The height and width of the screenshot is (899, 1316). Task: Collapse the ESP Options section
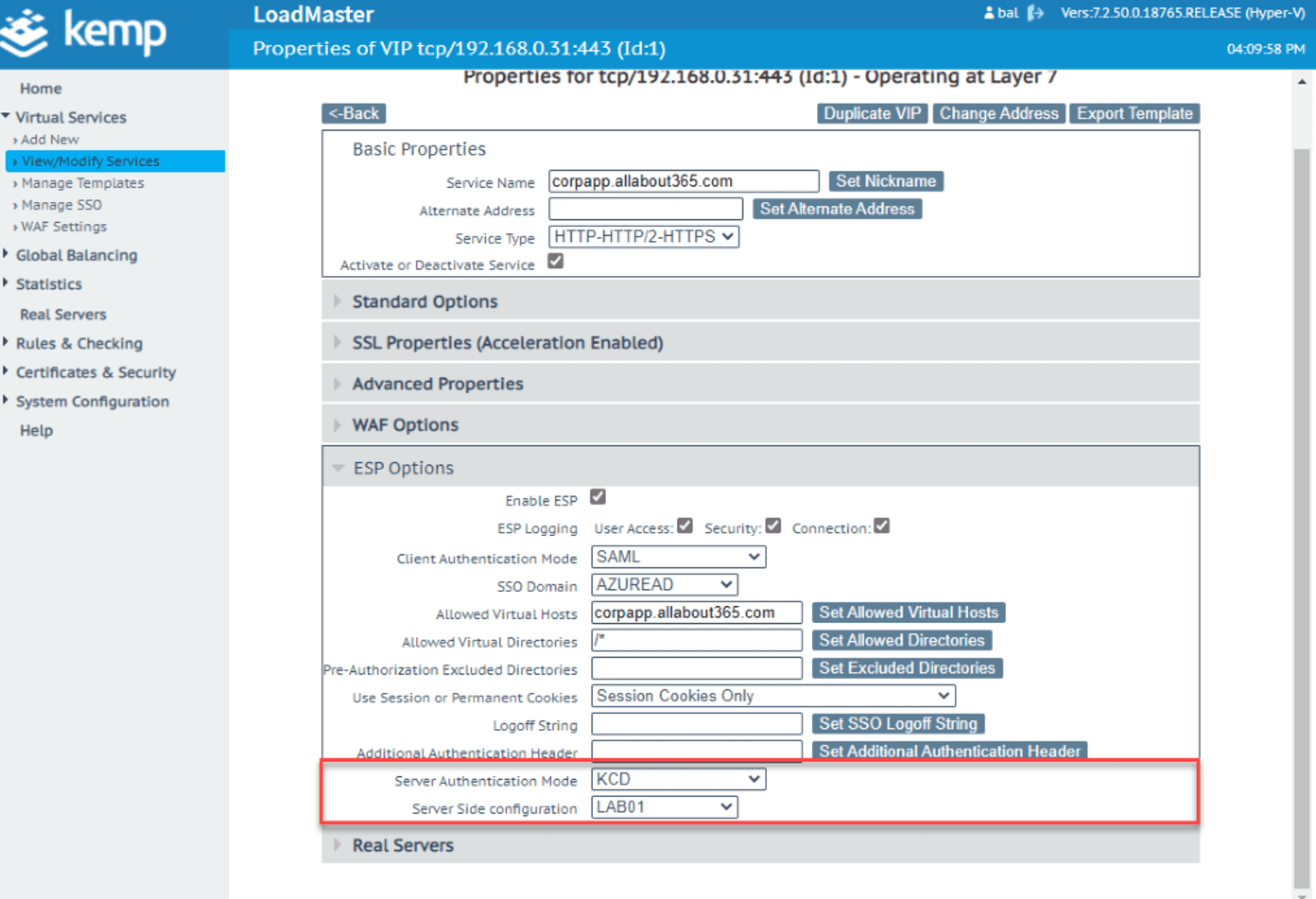coord(760,467)
